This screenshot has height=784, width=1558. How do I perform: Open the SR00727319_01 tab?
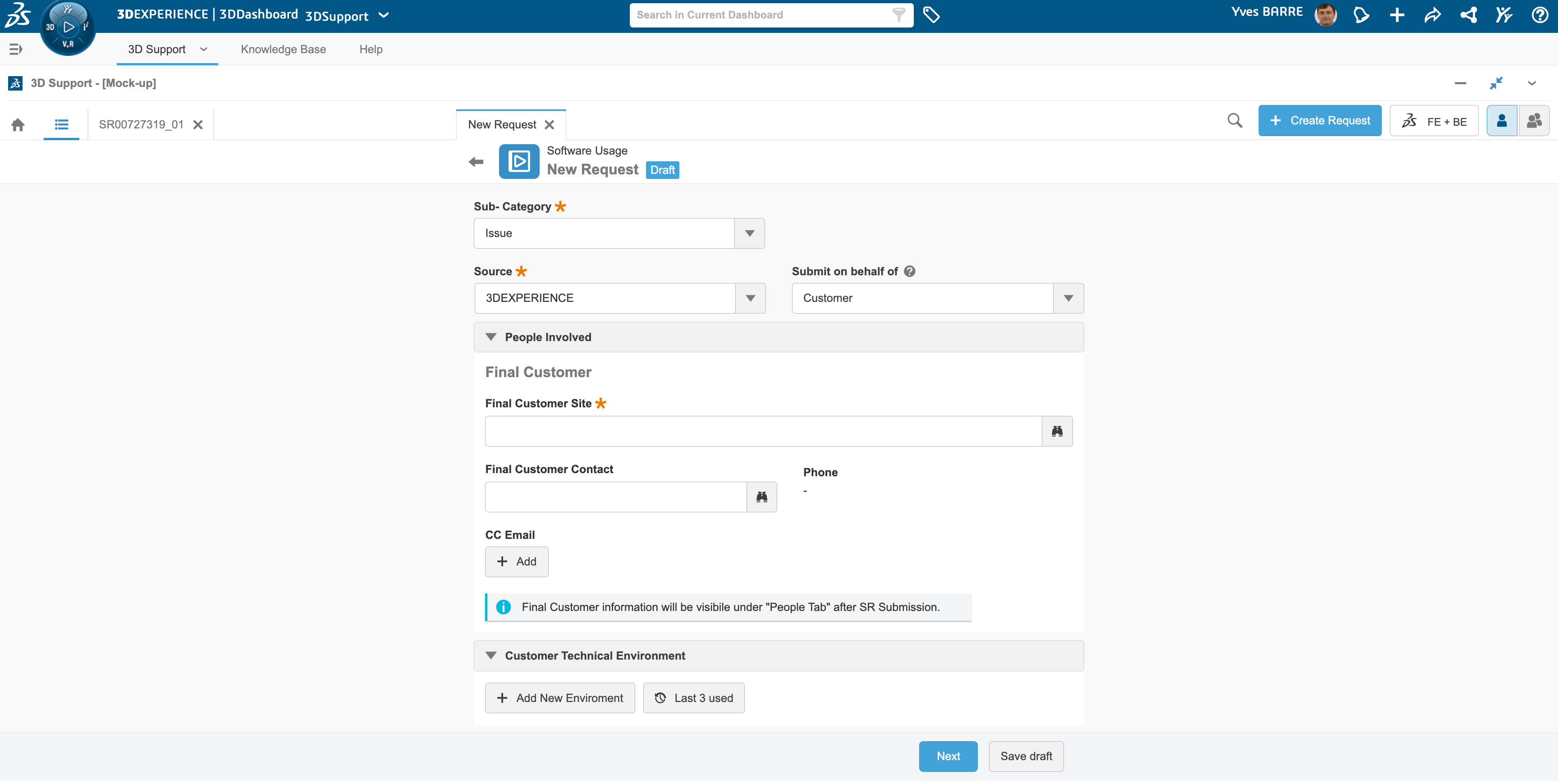coord(141,124)
